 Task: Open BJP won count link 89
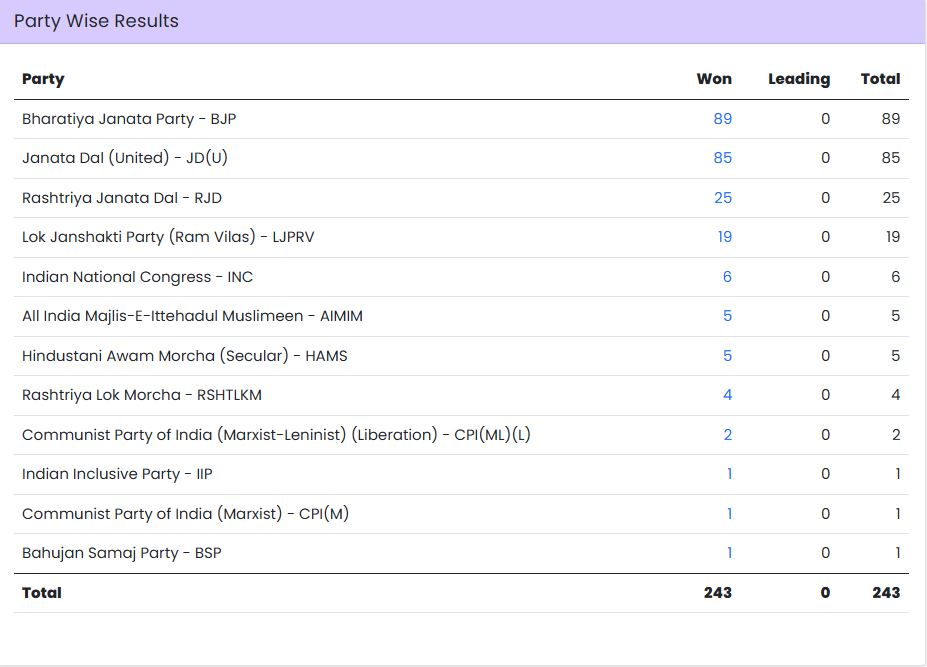[x=722, y=119]
